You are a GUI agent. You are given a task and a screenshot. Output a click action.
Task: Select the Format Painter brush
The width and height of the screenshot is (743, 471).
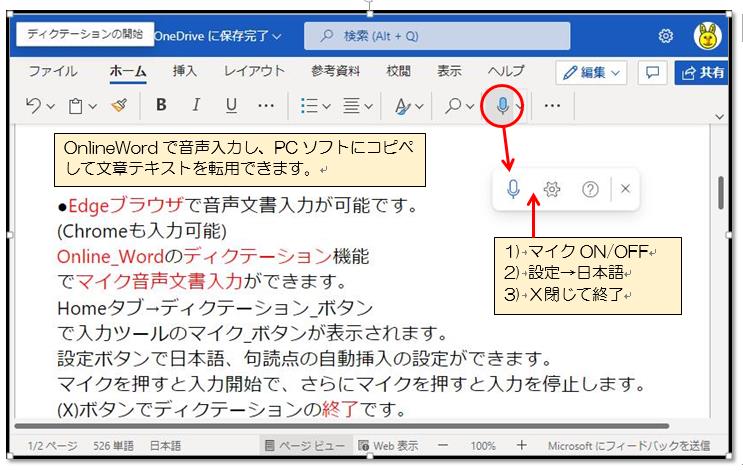[x=119, y=105]
